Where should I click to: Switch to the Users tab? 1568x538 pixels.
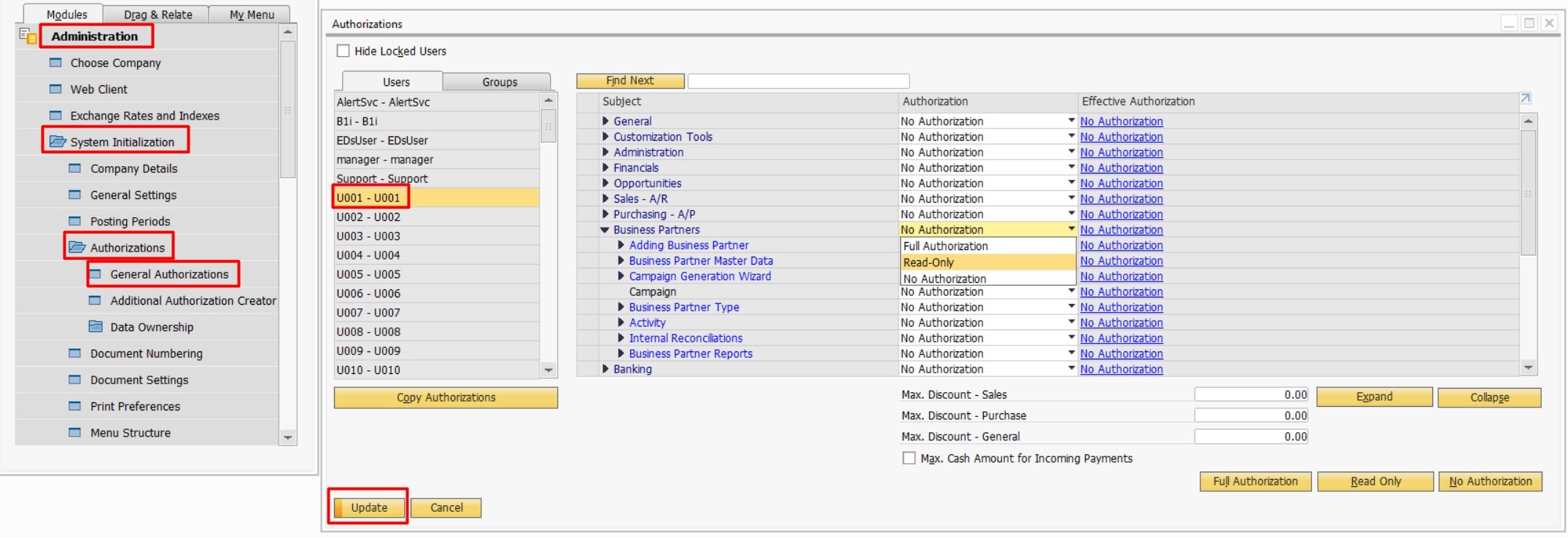coord(396,82)
